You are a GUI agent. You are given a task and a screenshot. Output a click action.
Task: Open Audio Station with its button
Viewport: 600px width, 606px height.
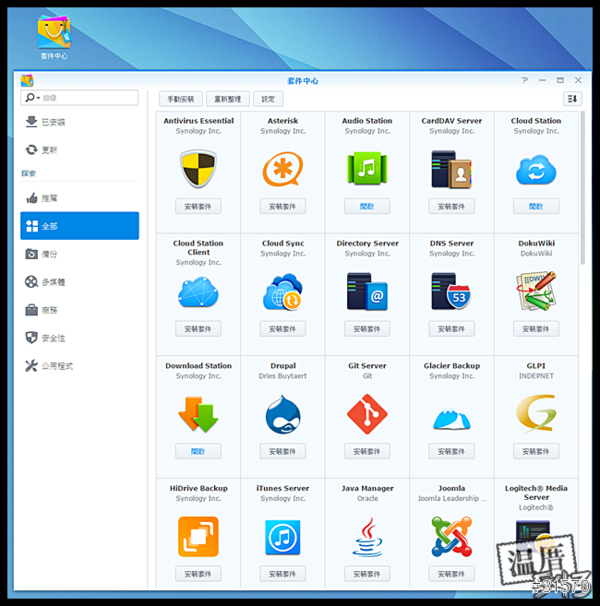click(x=367, y=206)
